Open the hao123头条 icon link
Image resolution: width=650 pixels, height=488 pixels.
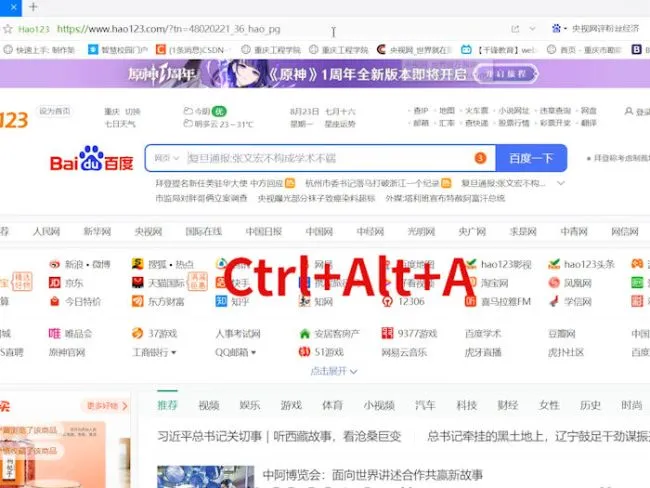coord(554,264)
